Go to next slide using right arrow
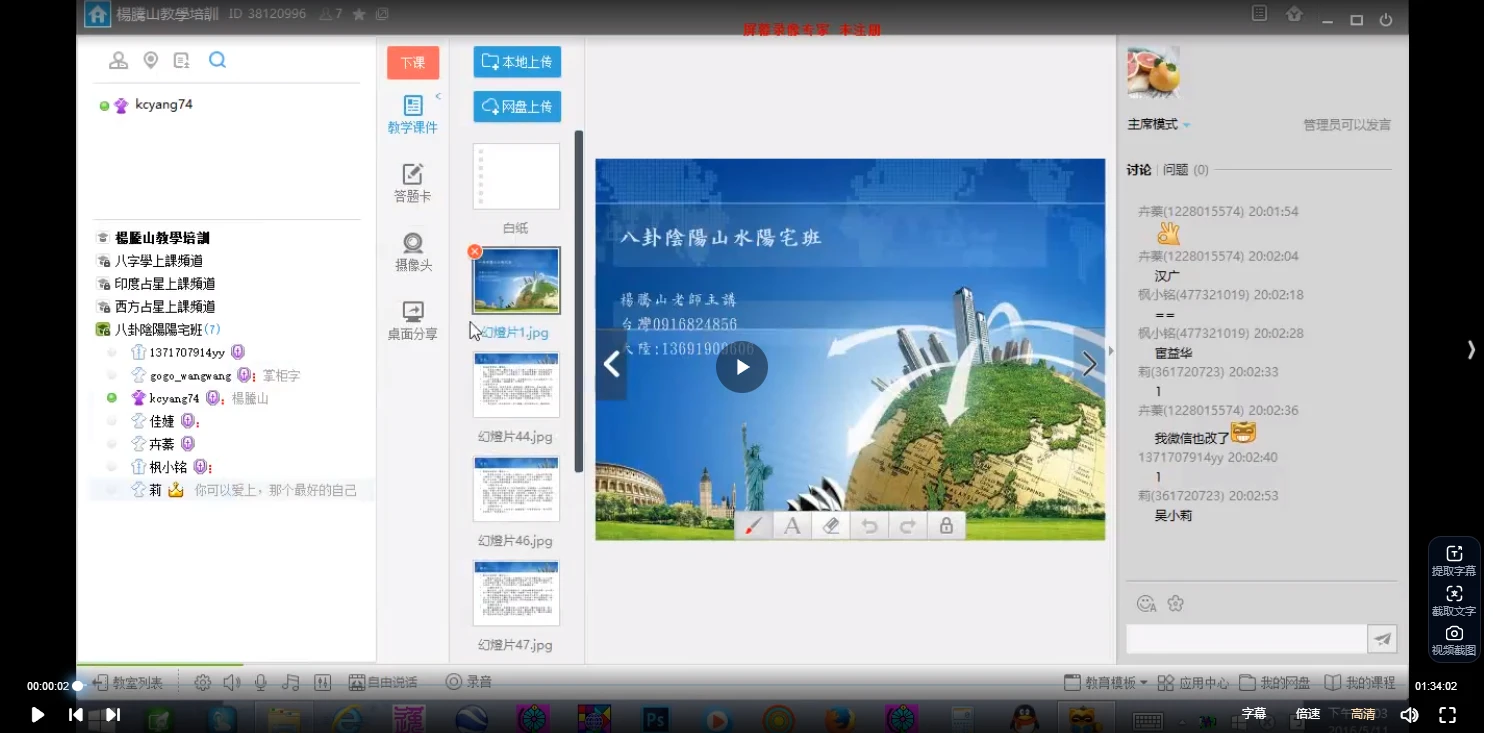 click(1089, 365)
